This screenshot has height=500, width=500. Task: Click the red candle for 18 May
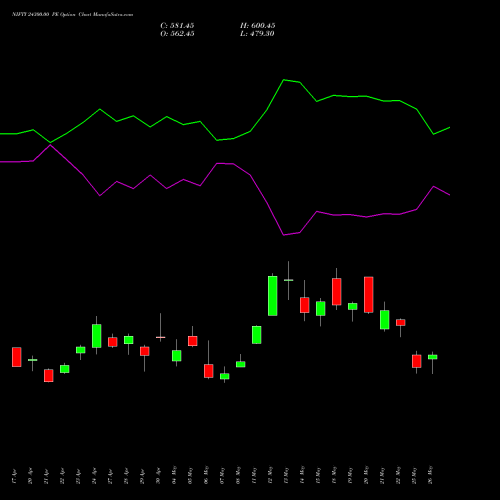[x=337, y=292]
